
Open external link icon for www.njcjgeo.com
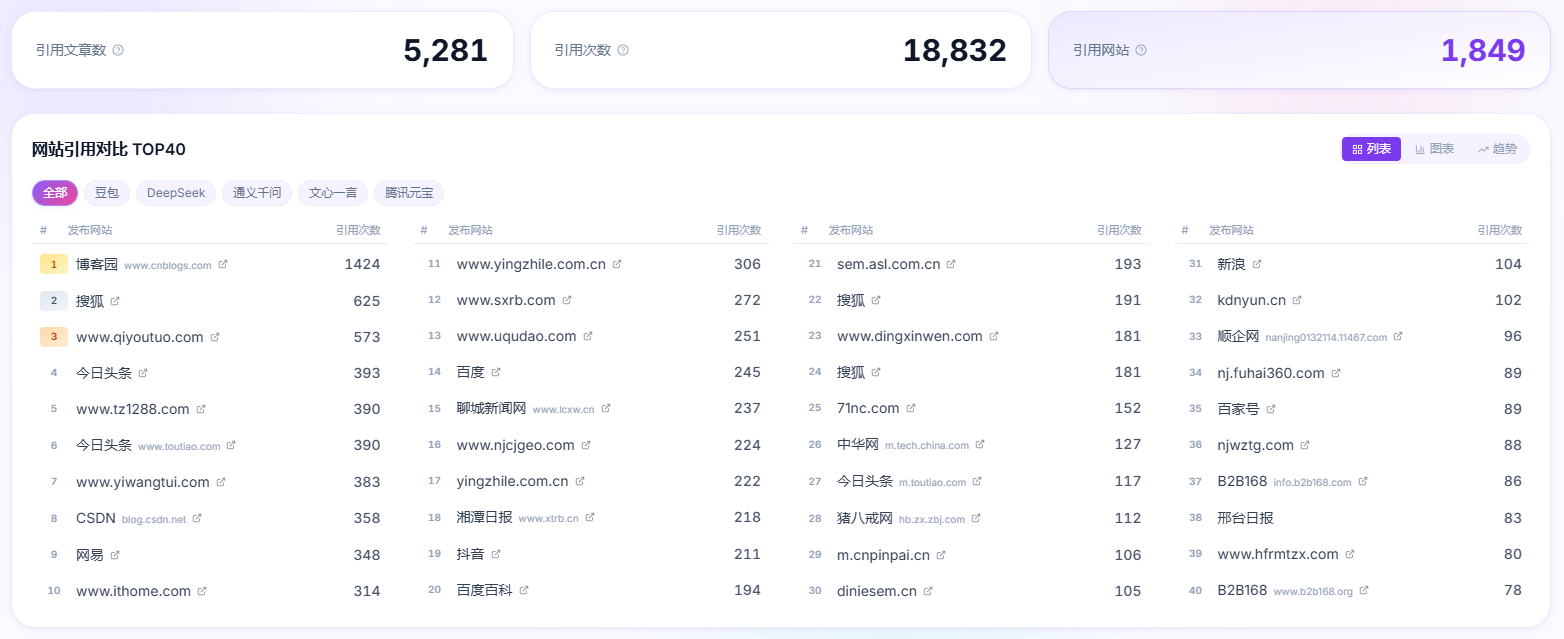pyautogui.click(x=586, y=445)
